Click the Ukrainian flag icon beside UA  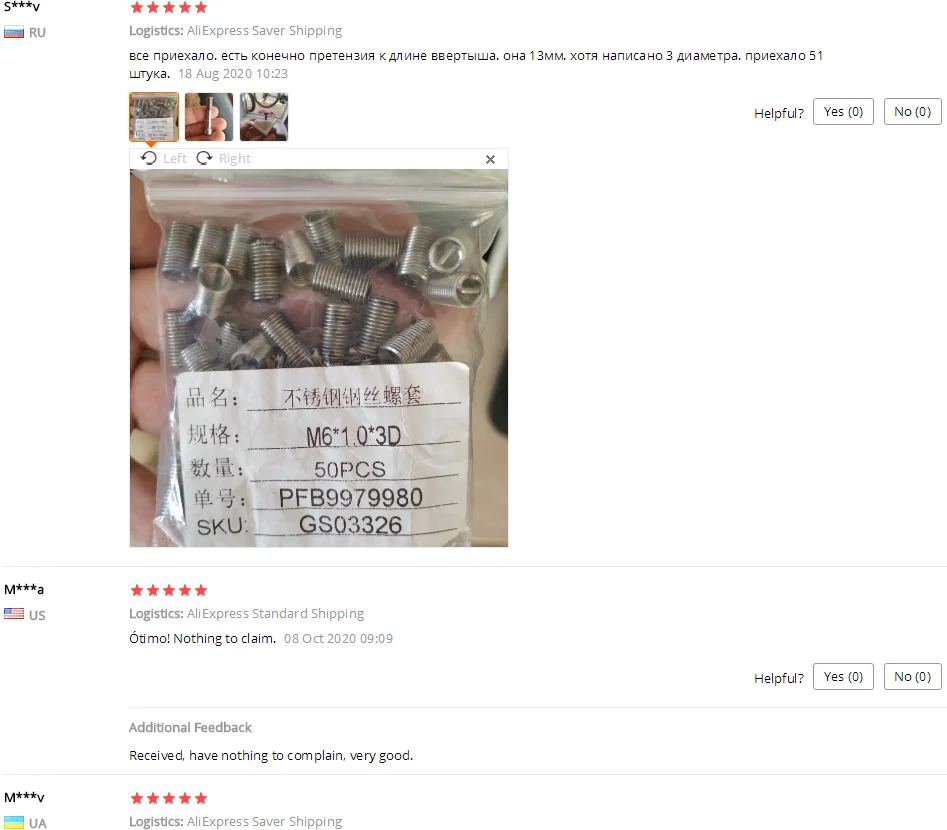click(x=14, y=823)
